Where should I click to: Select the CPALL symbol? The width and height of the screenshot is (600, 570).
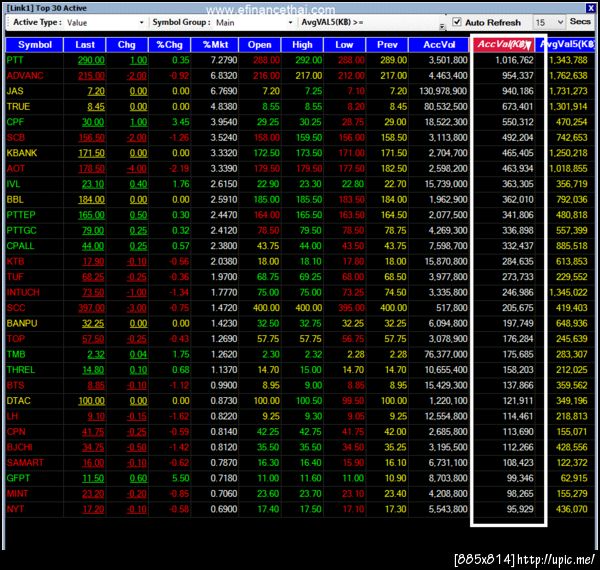tap(20, 246)
